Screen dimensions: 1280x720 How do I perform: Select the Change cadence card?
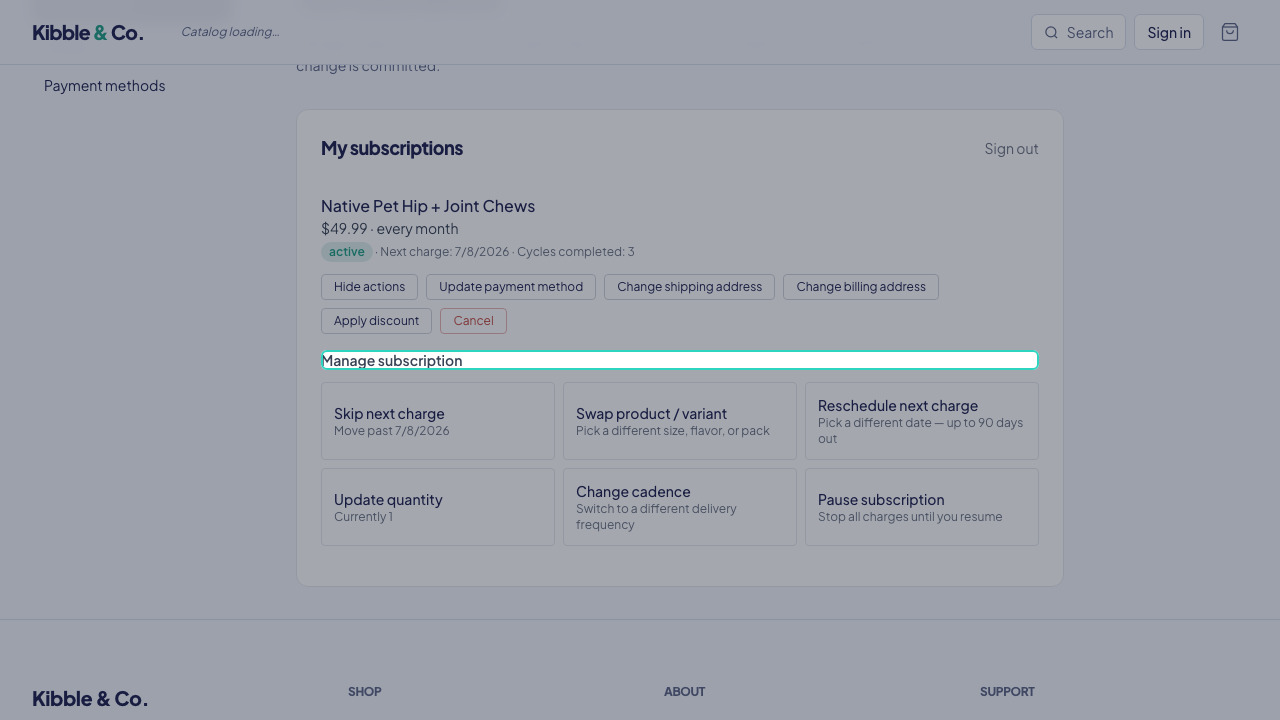[680, 507]
